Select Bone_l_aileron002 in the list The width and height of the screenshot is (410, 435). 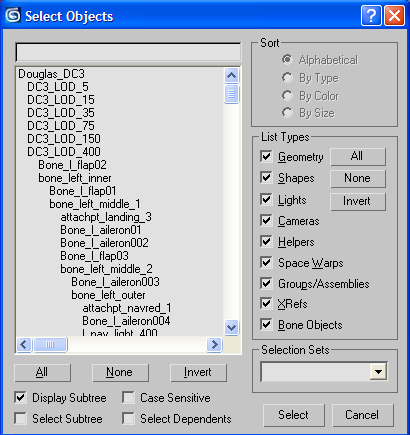(104, 243)
